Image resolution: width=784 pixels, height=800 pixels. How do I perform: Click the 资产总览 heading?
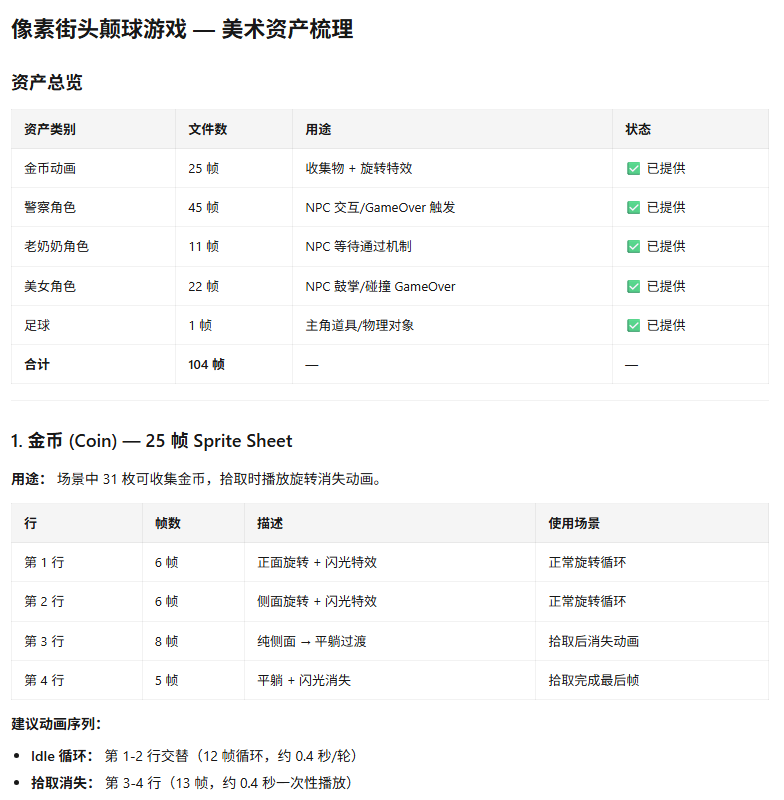tap(47, 82)
